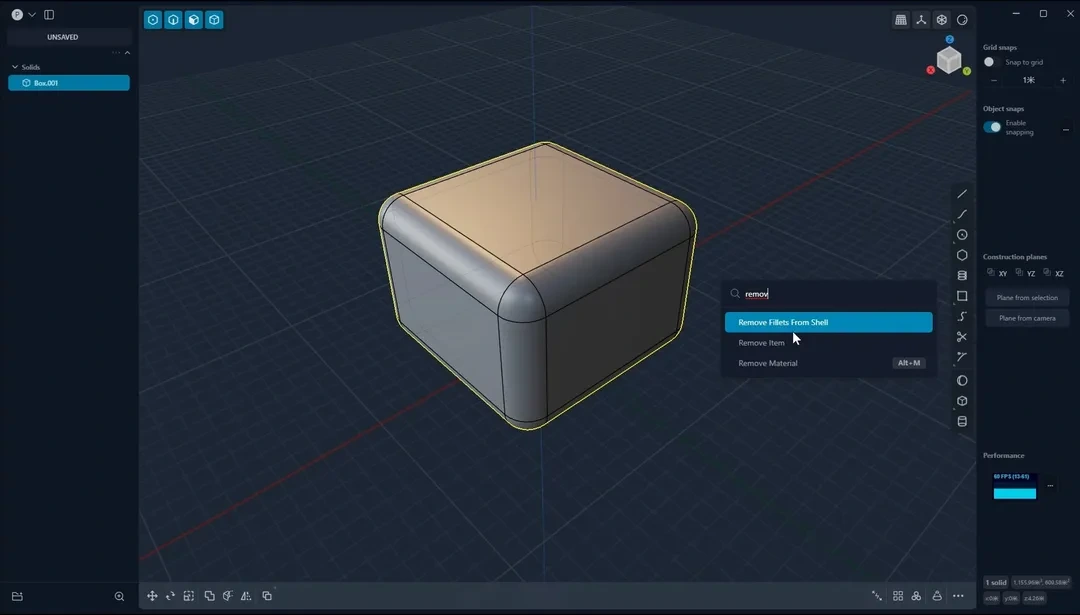Image resolution: width=1080 pixels, height=615 pixels.
Task: Toggle face selection mode cube icon
Action: (194, 20)
